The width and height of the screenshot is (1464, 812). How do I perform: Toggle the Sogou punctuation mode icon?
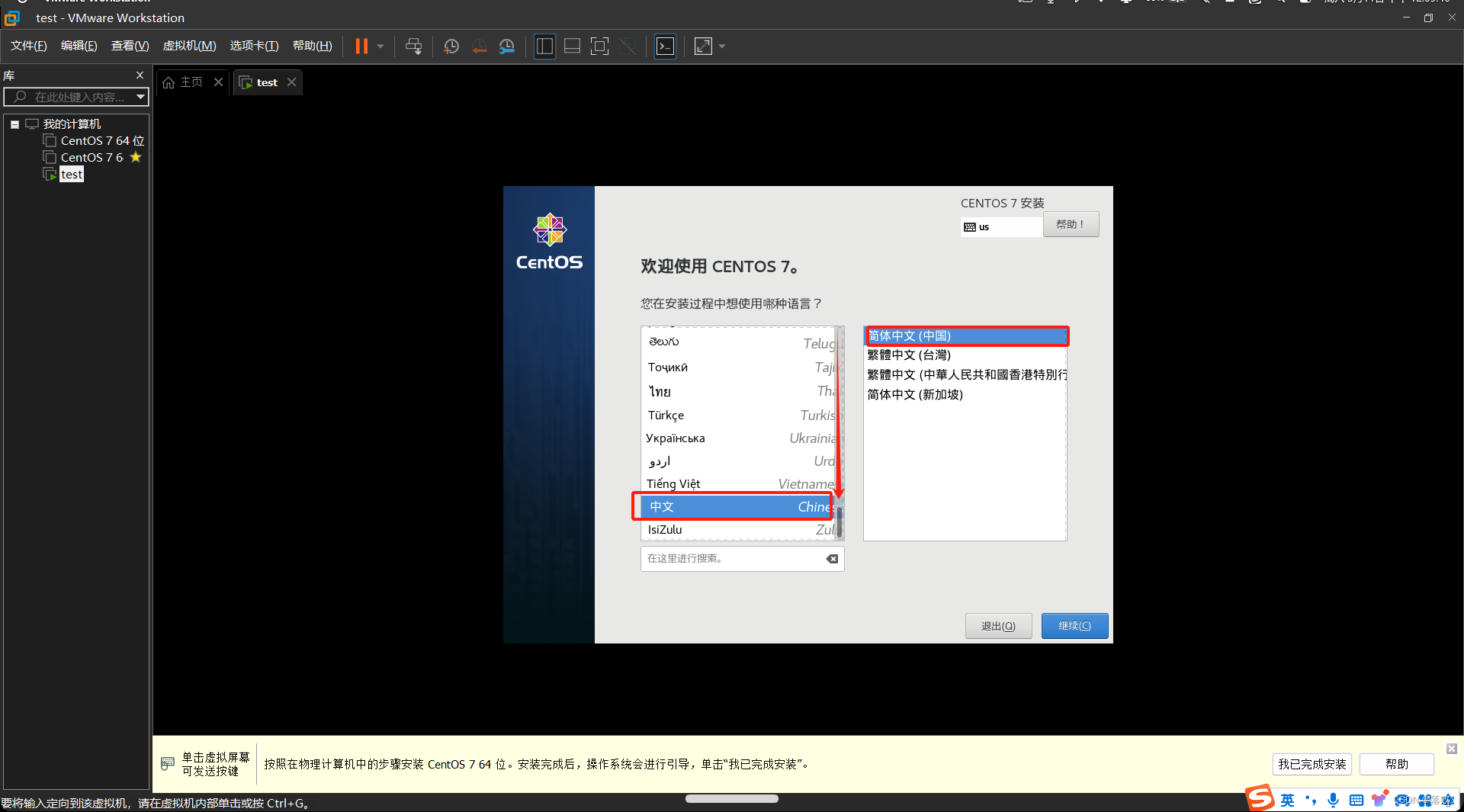1311,800
